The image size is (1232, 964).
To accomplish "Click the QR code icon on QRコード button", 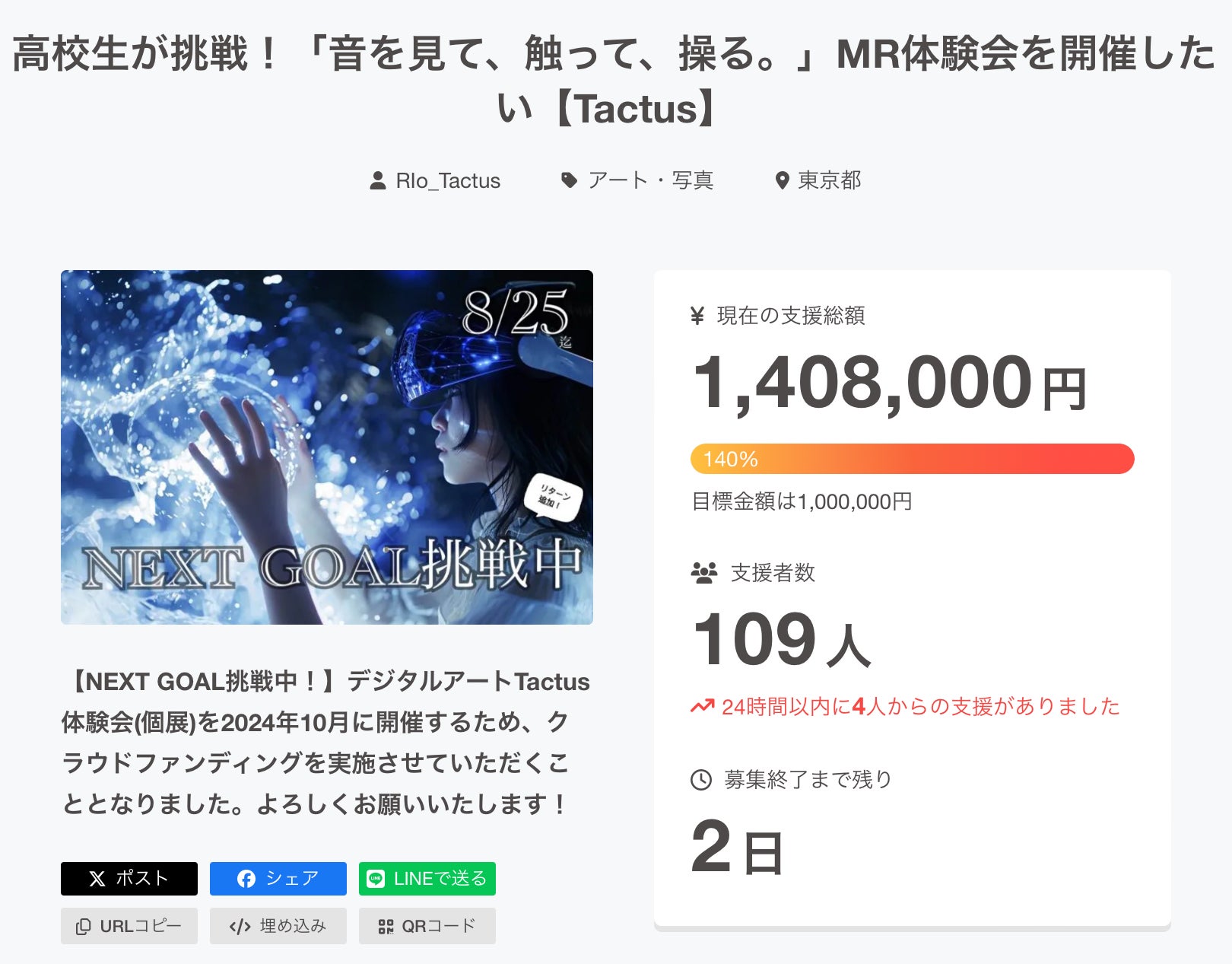I will point(386,926).
